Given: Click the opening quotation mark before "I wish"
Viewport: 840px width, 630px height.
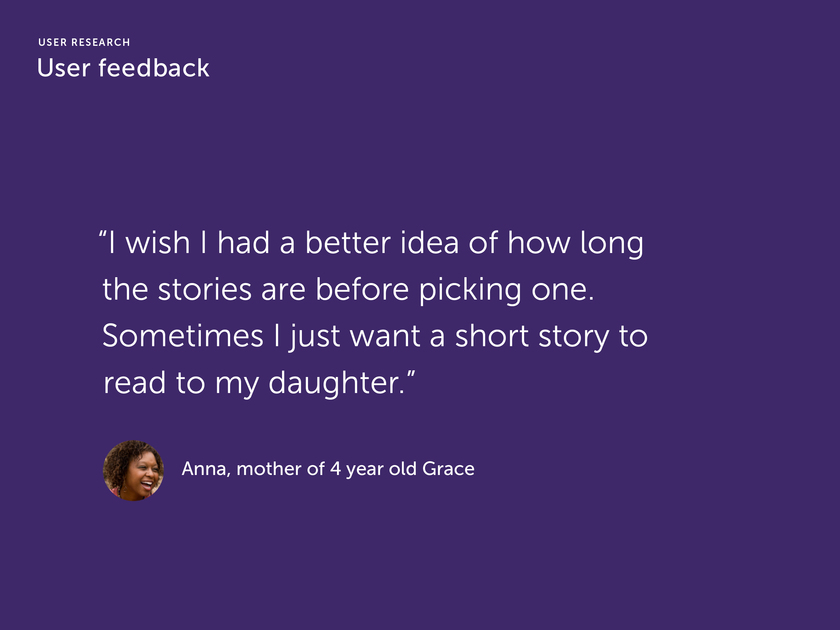Looking at the screenshot, I should coord(103,235).
